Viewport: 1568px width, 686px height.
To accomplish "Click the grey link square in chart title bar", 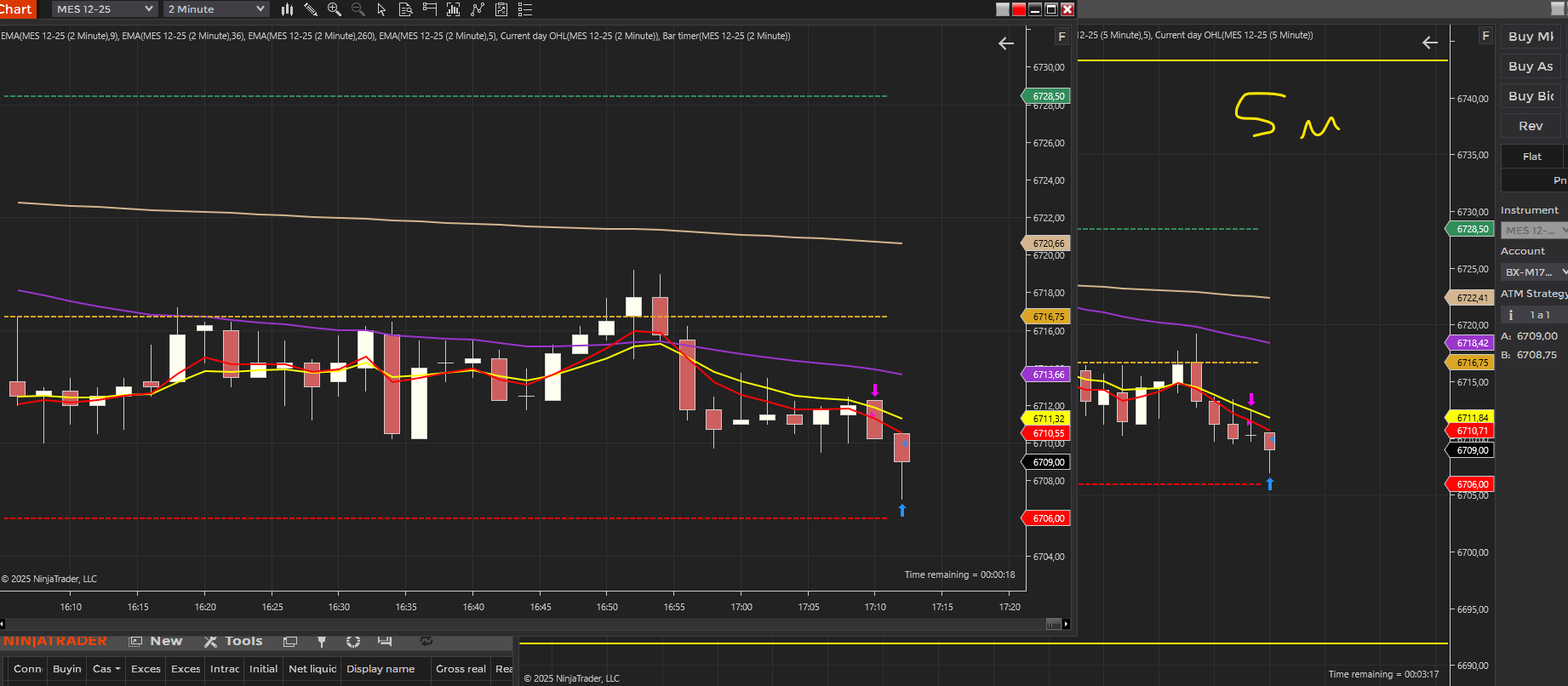I will click(1003, 9).
